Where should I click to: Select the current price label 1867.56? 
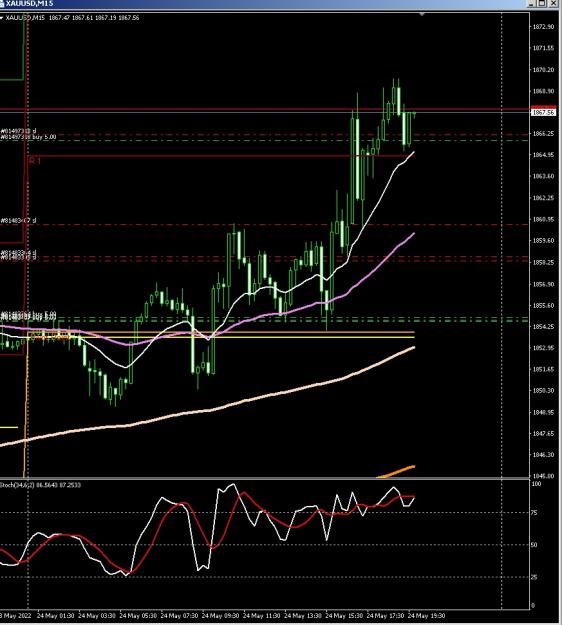[543, 113]
